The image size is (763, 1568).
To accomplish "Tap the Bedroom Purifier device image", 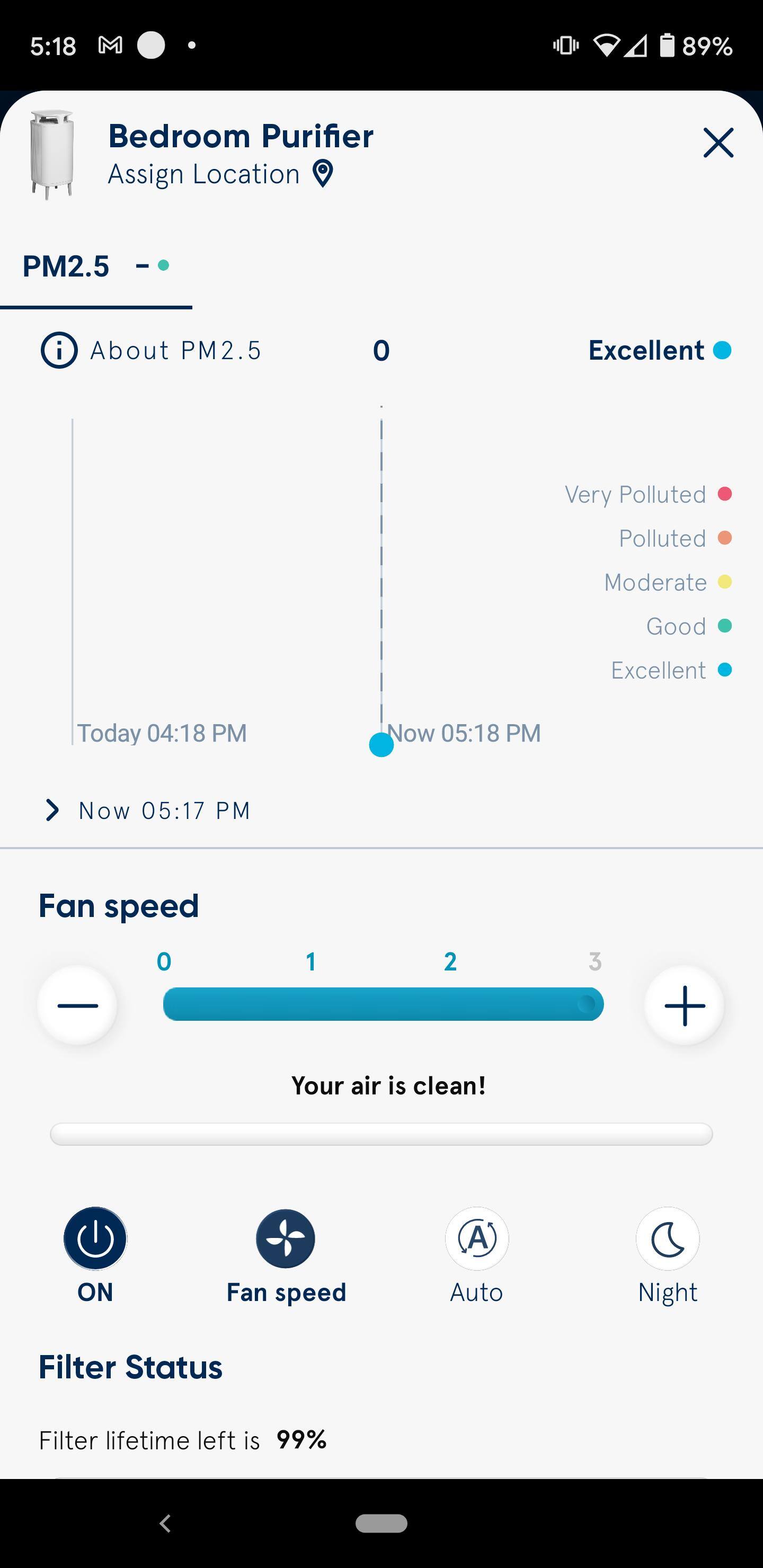I will point(52,155).
